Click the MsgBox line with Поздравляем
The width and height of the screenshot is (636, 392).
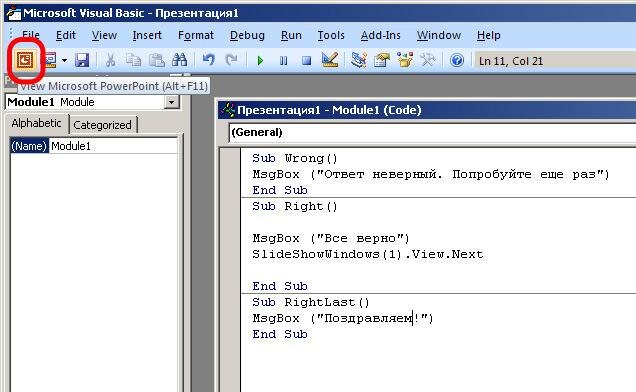pos(343,318)
